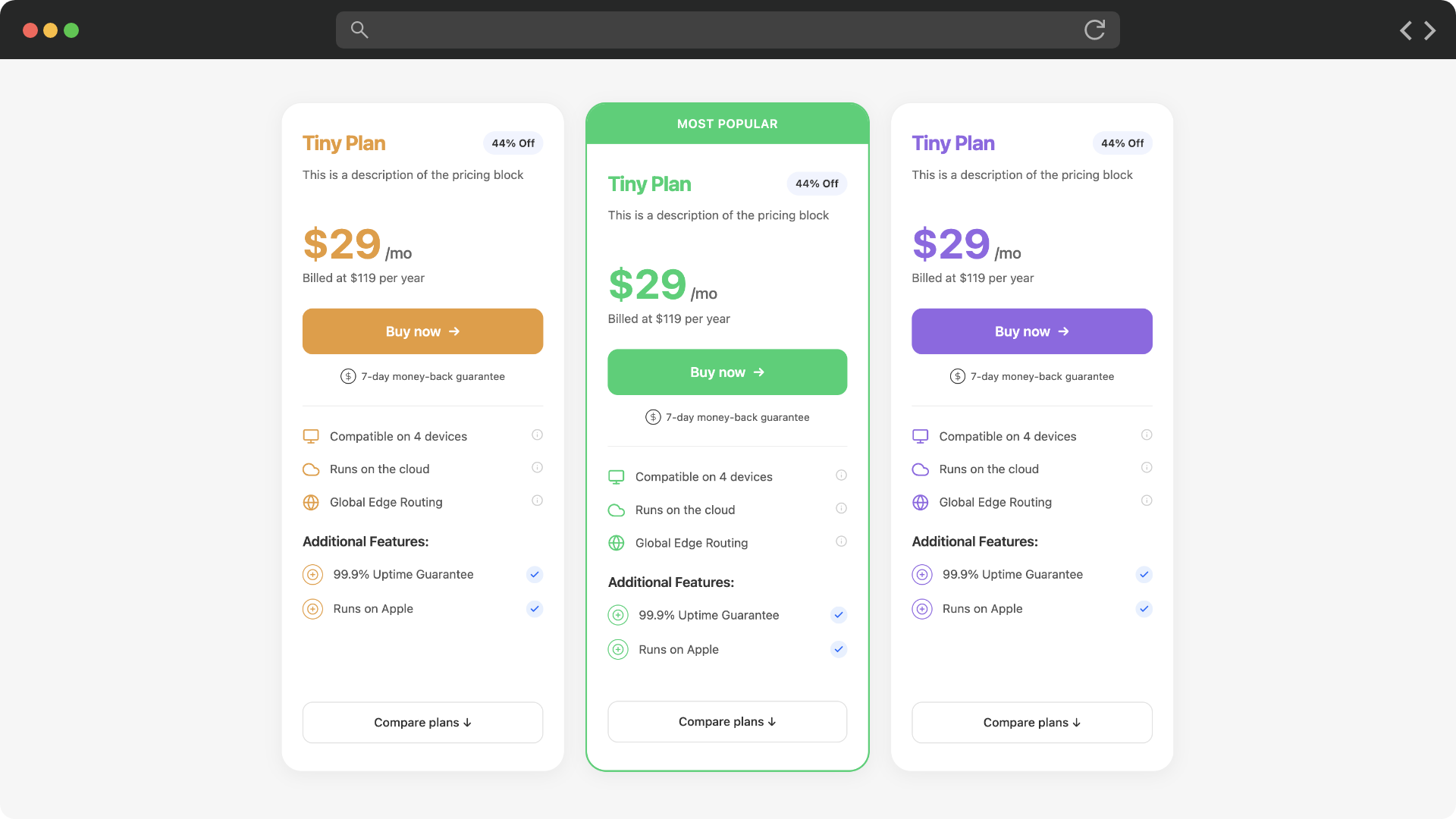Go back using the browser left chevron
This screenshot has width=1456, height=819.
(x=1405, y=30)
